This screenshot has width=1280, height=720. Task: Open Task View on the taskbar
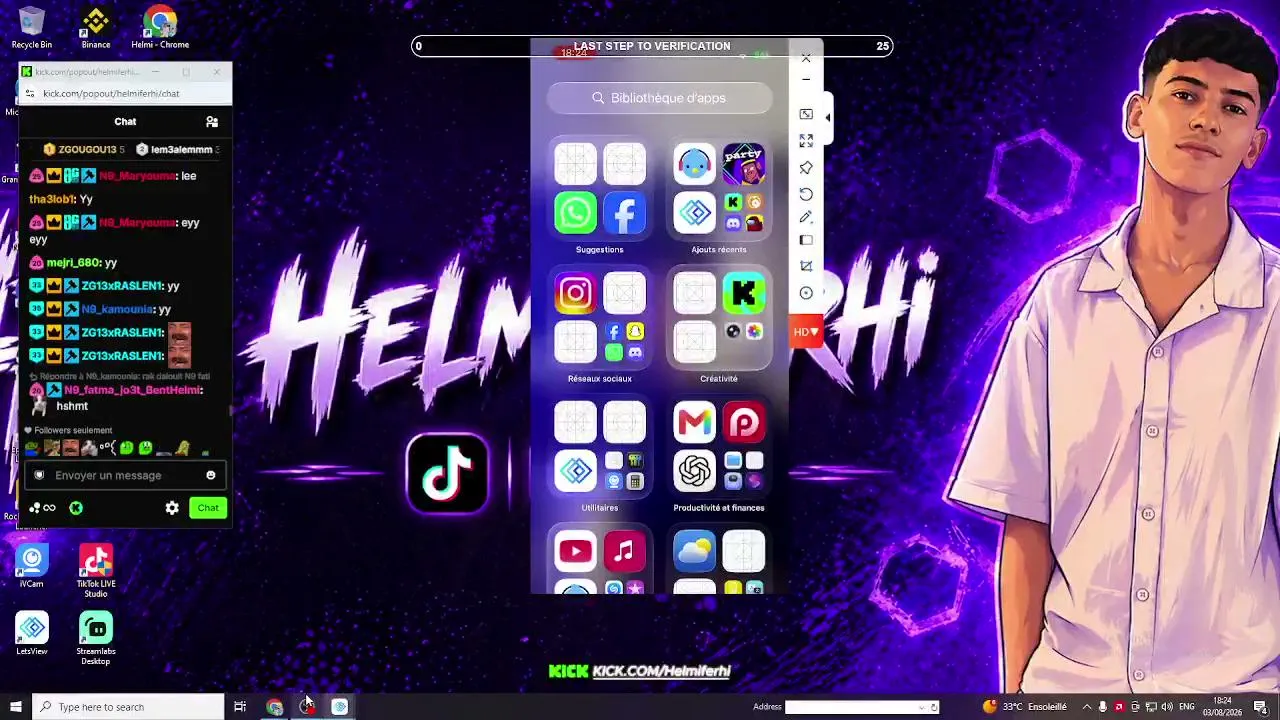pyautogui.click(x=240, y=707)
